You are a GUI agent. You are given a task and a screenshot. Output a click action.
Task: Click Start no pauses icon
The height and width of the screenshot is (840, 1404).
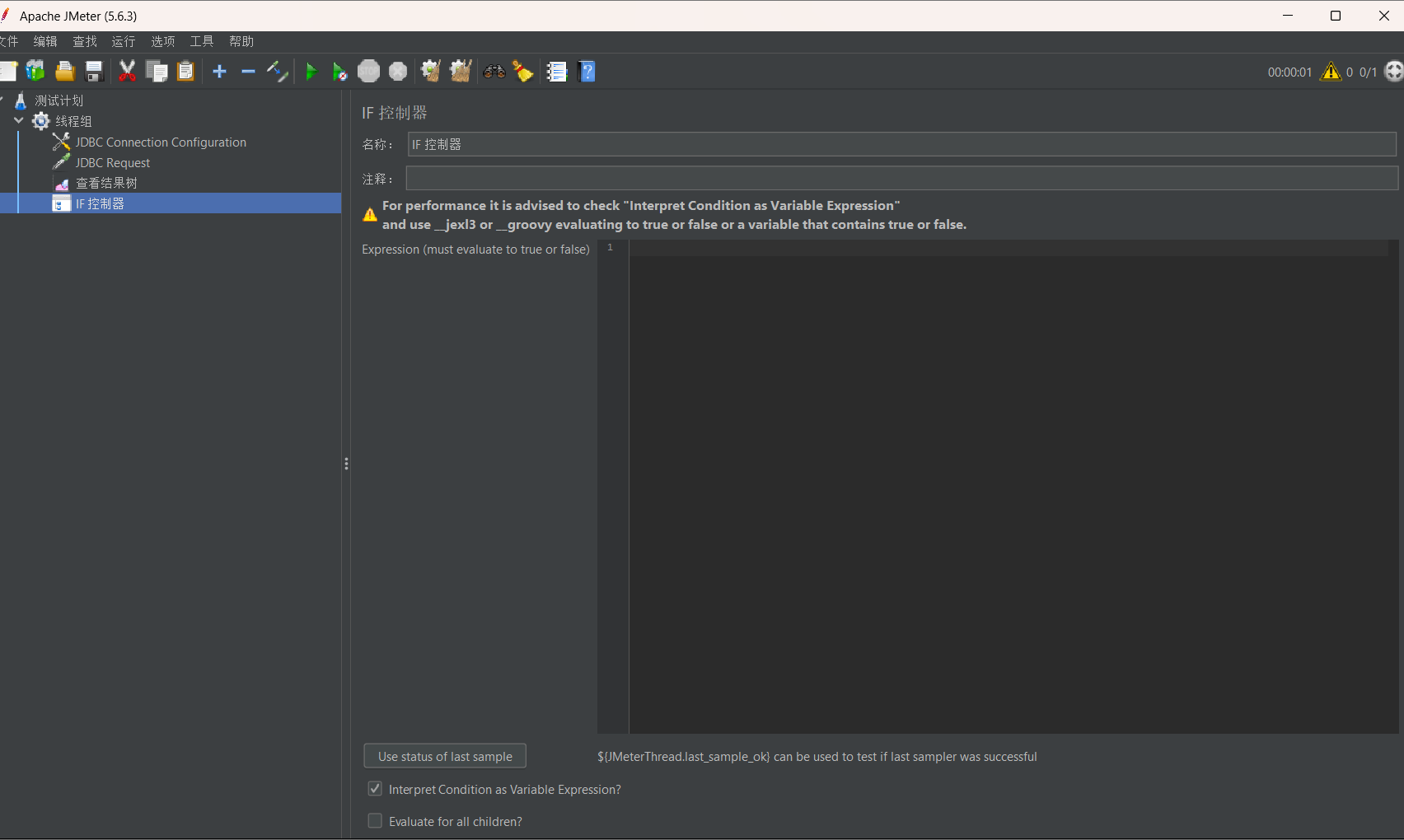click(339, 72)
